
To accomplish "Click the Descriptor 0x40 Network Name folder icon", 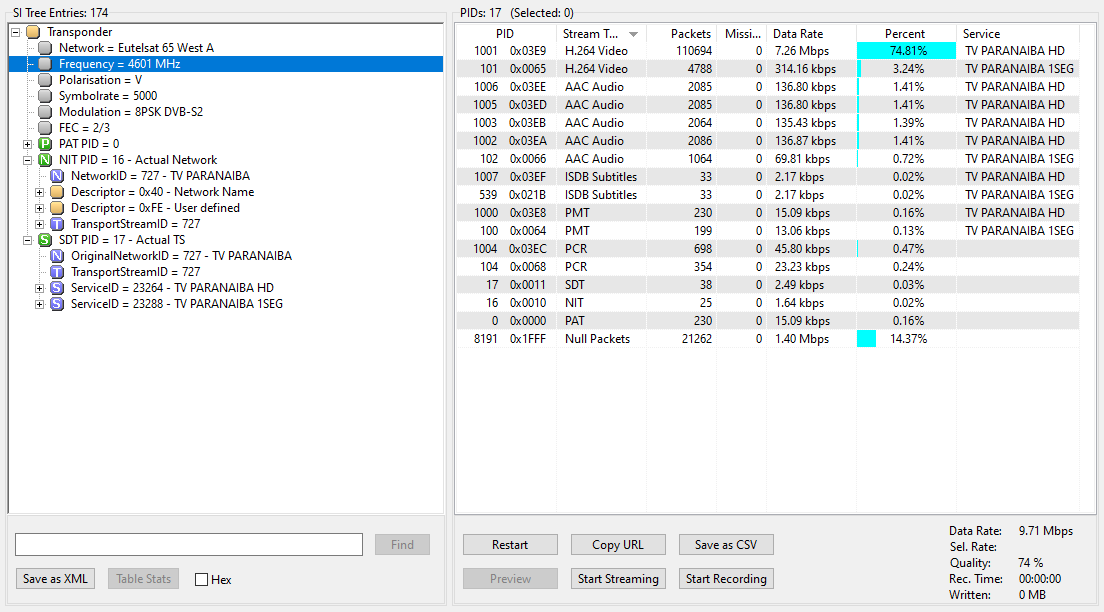I will pos(57,192).
